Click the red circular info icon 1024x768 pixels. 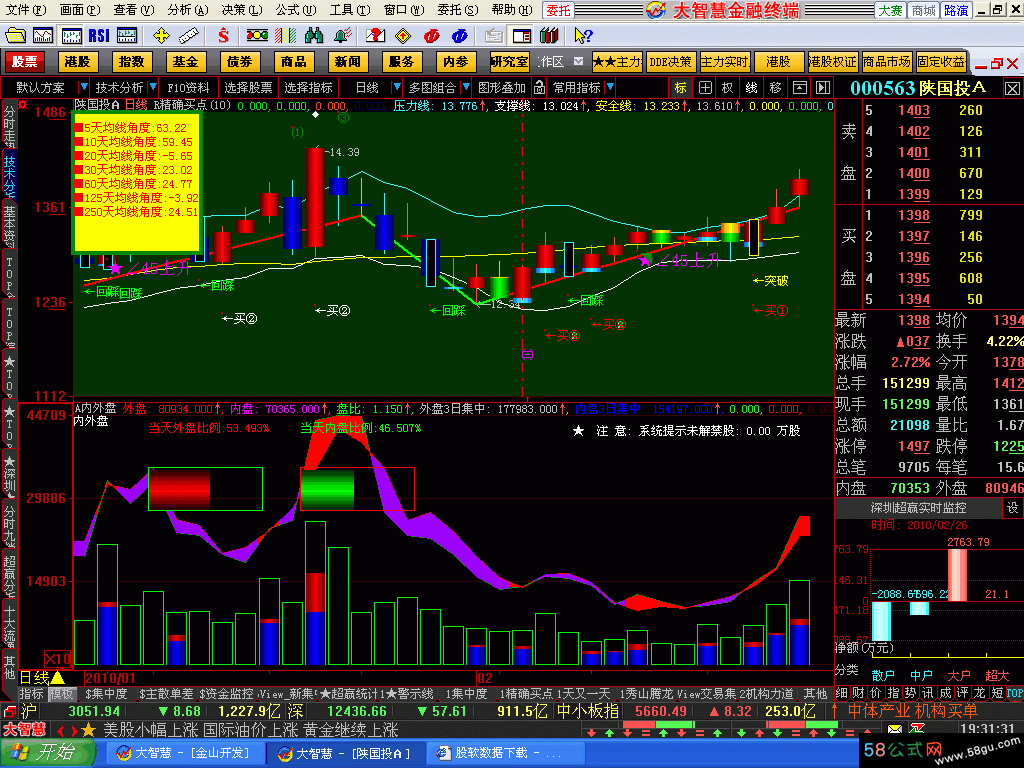tap(431, 35)
